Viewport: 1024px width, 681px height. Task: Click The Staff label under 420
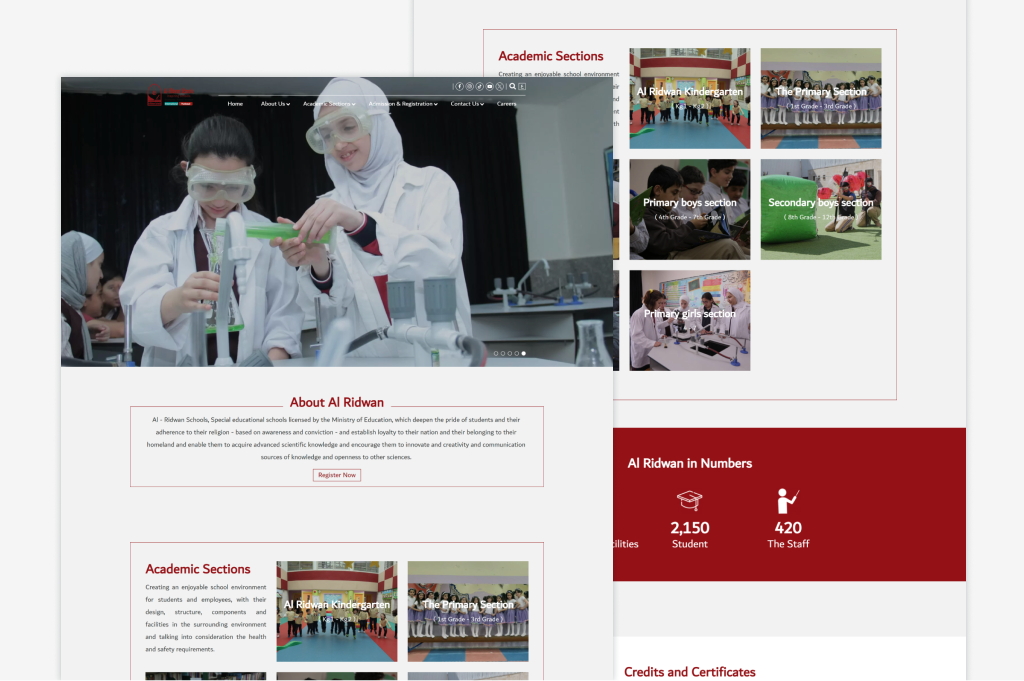pyautogui.click(x=788, y=544)
